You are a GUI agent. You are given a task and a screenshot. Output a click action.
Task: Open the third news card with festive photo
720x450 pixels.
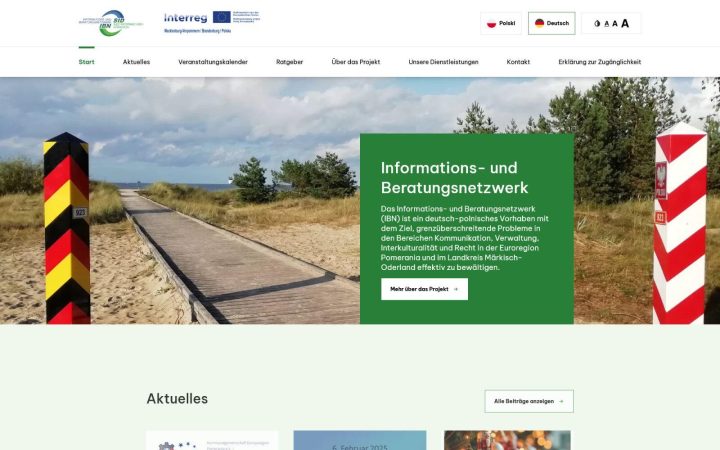click(507, 440)
